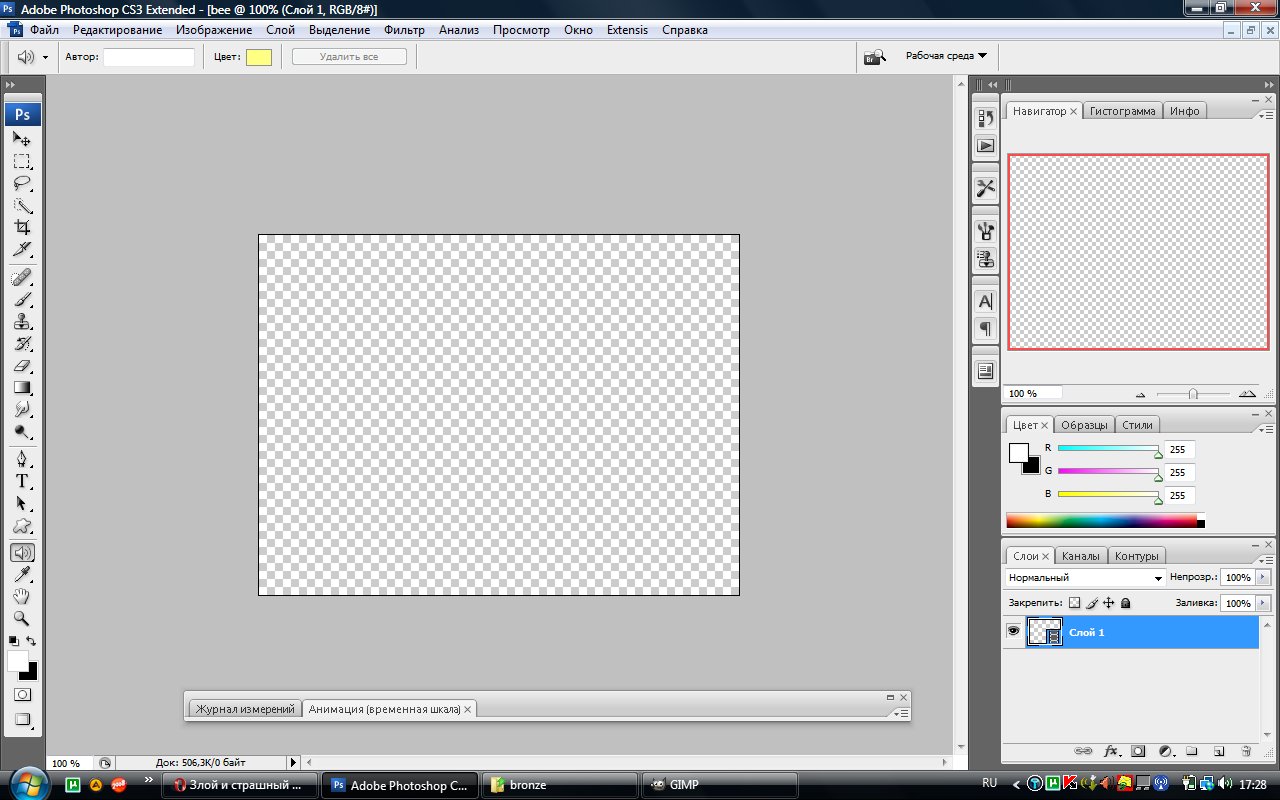Open the Нормальный blend mode dropdown
The width and height of the screenshot is (1280, 800).
(x=1086, y=577)
